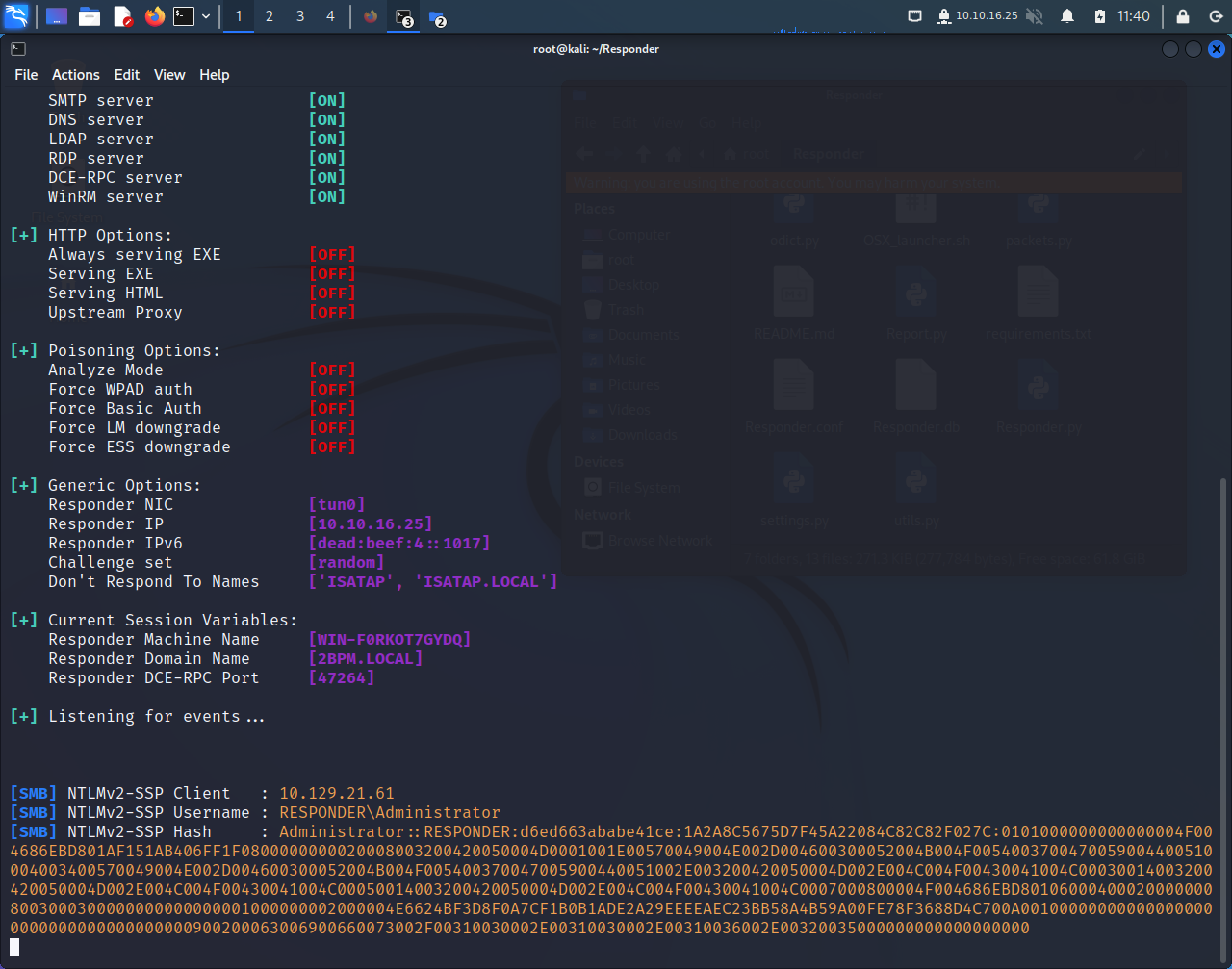Click the terminal cursor block at the prompt
This screenshot has width=1232, height=969.
click(14, 948)
